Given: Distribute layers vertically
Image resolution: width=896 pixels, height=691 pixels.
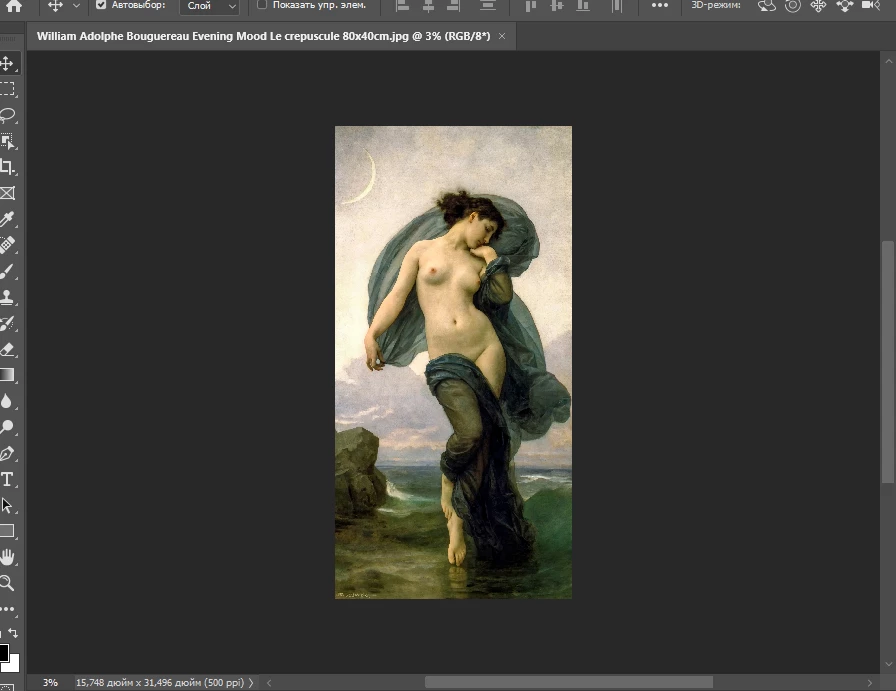Looking at the screenshot, I should tap(487, 6).
